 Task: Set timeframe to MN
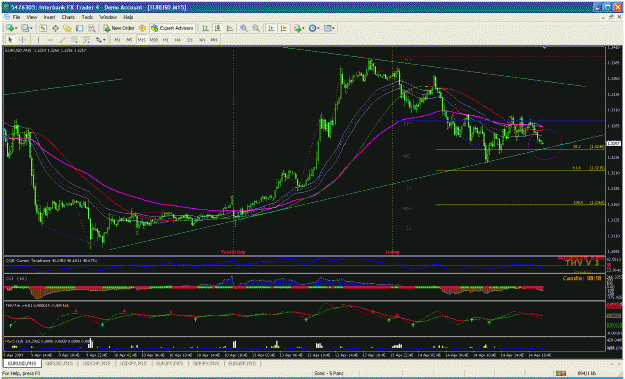[214, 40]
